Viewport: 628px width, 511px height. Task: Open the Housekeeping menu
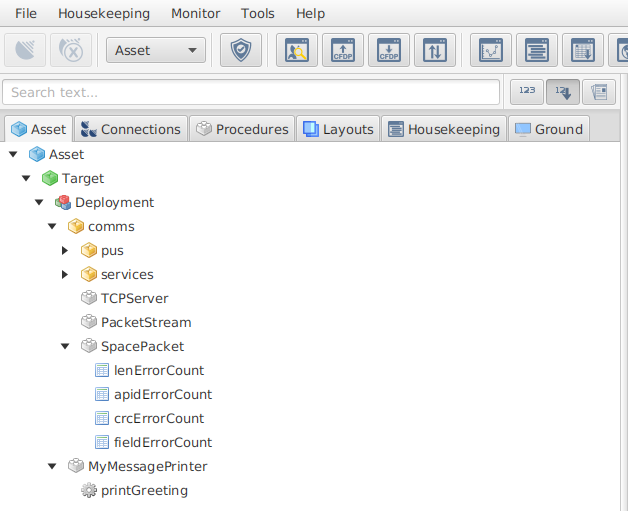[104, 14]
